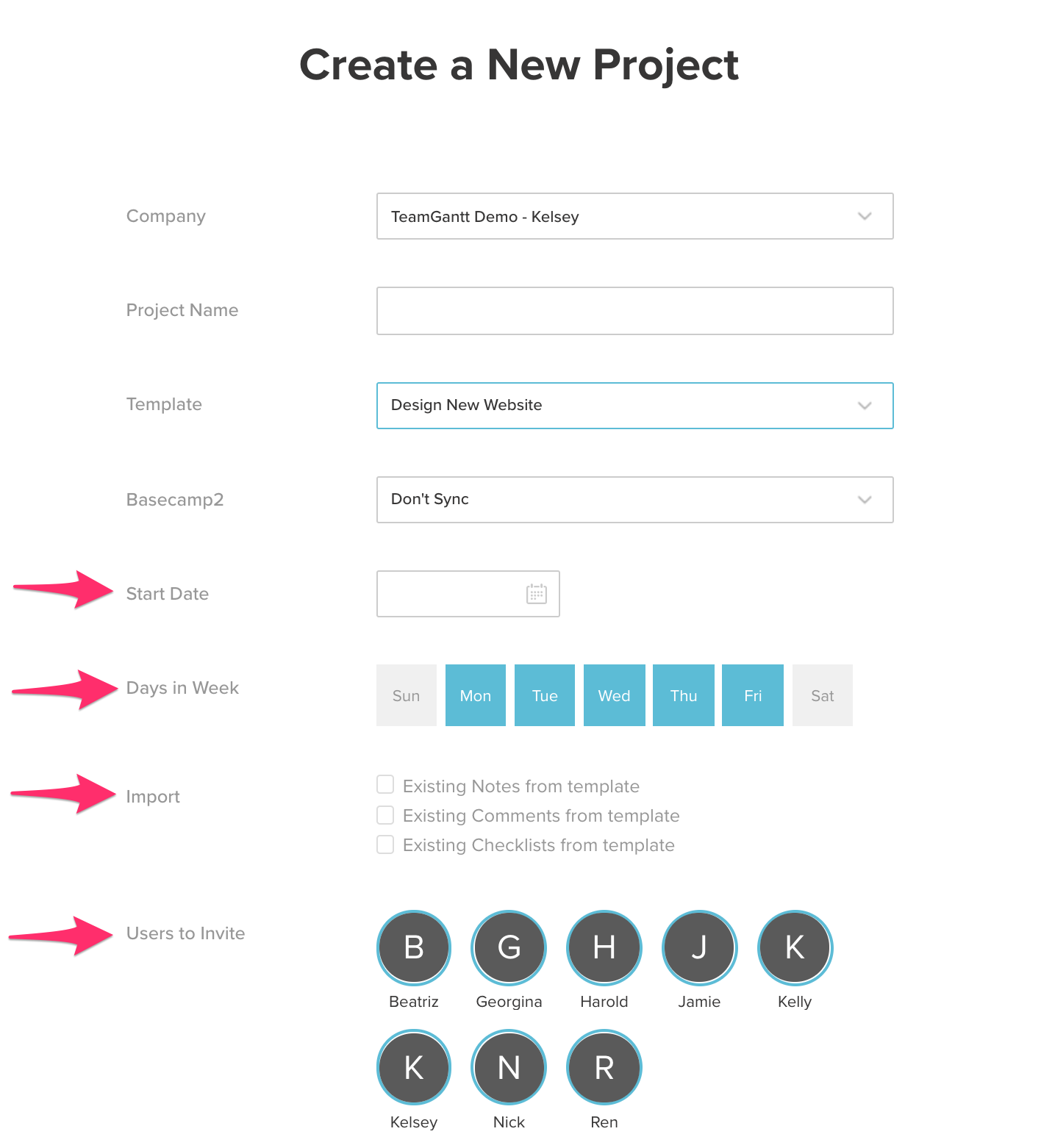Enable Saturday as a working day
Image resolution: width=1041 pixels, height=1148 pixels.
pyautogui.click(x=822, y=695)
